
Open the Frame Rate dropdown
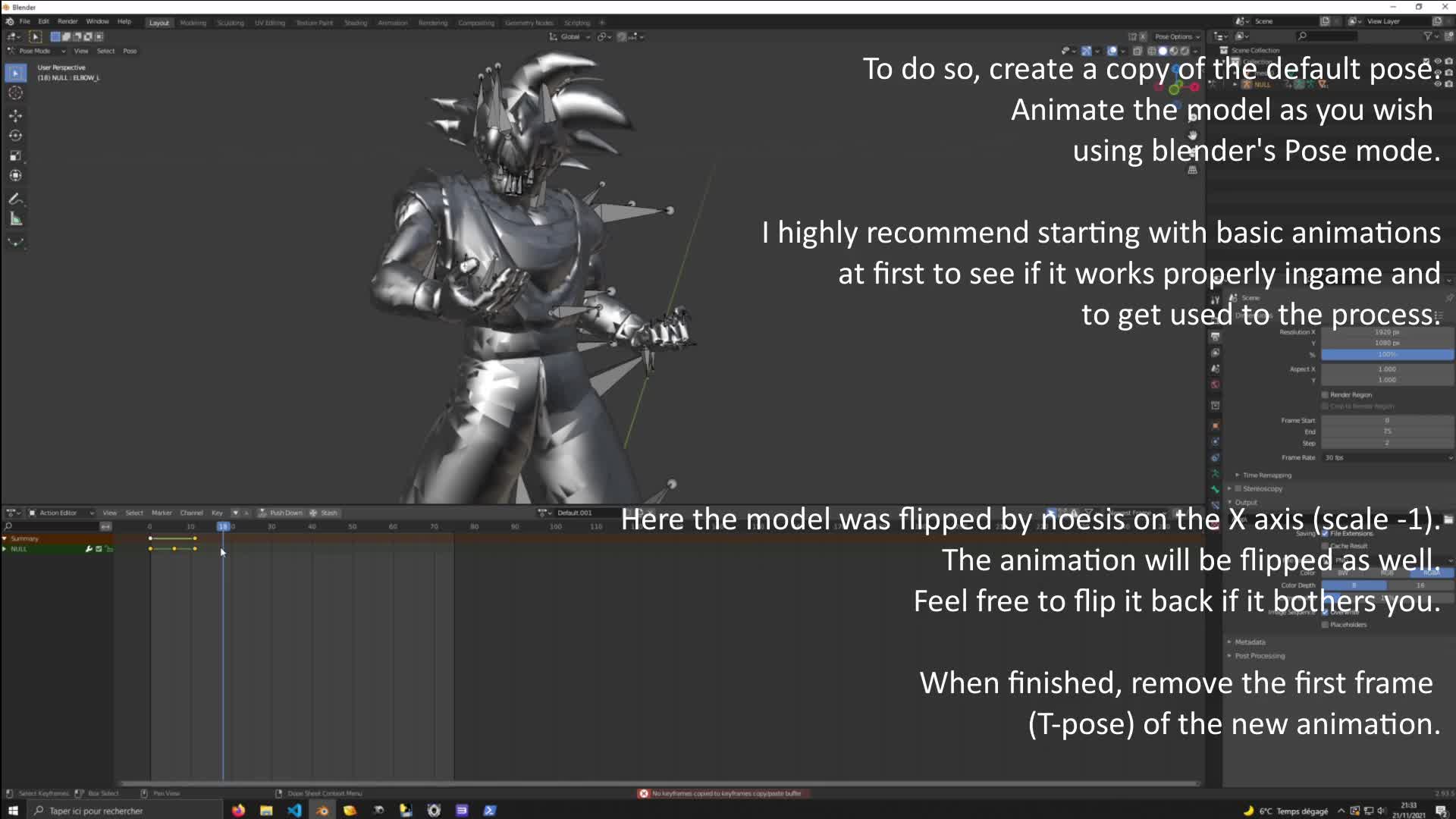point(1388,457)
